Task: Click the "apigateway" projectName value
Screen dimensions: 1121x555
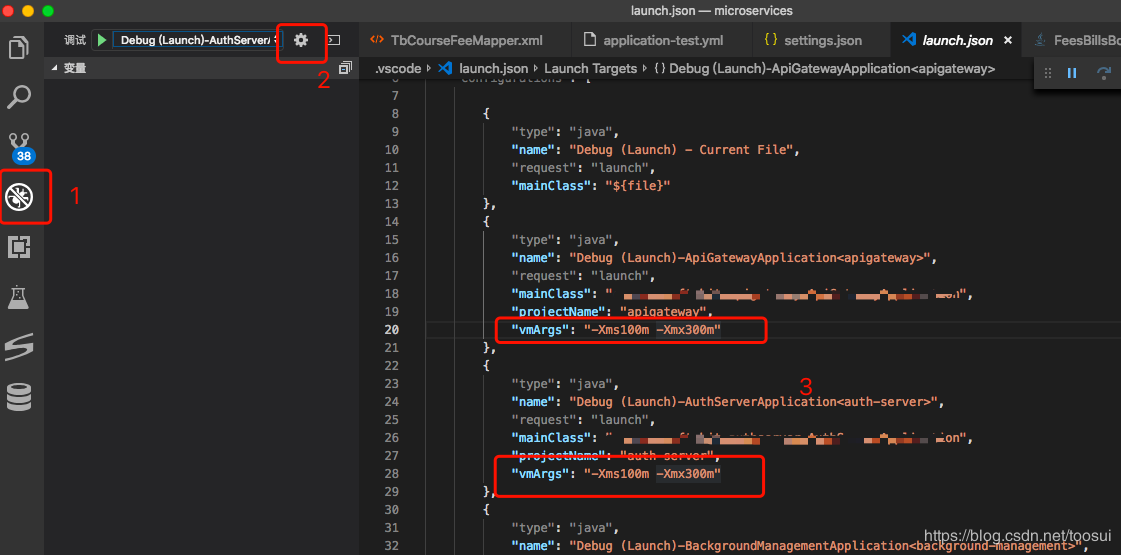Action: (x=665, y=311)
